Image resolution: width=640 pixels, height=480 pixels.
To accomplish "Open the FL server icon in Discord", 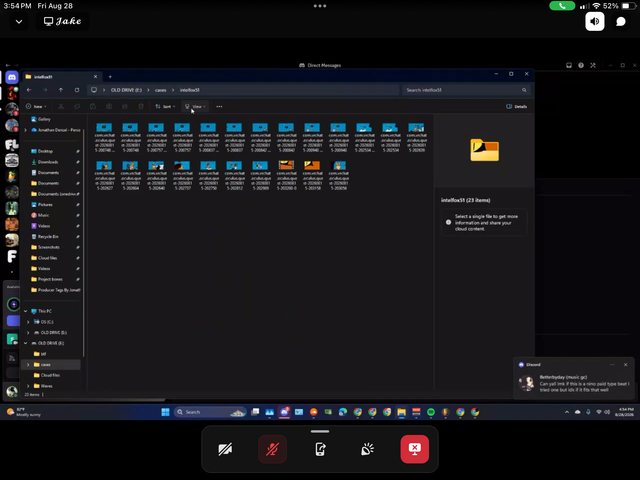I will point(12,144).
